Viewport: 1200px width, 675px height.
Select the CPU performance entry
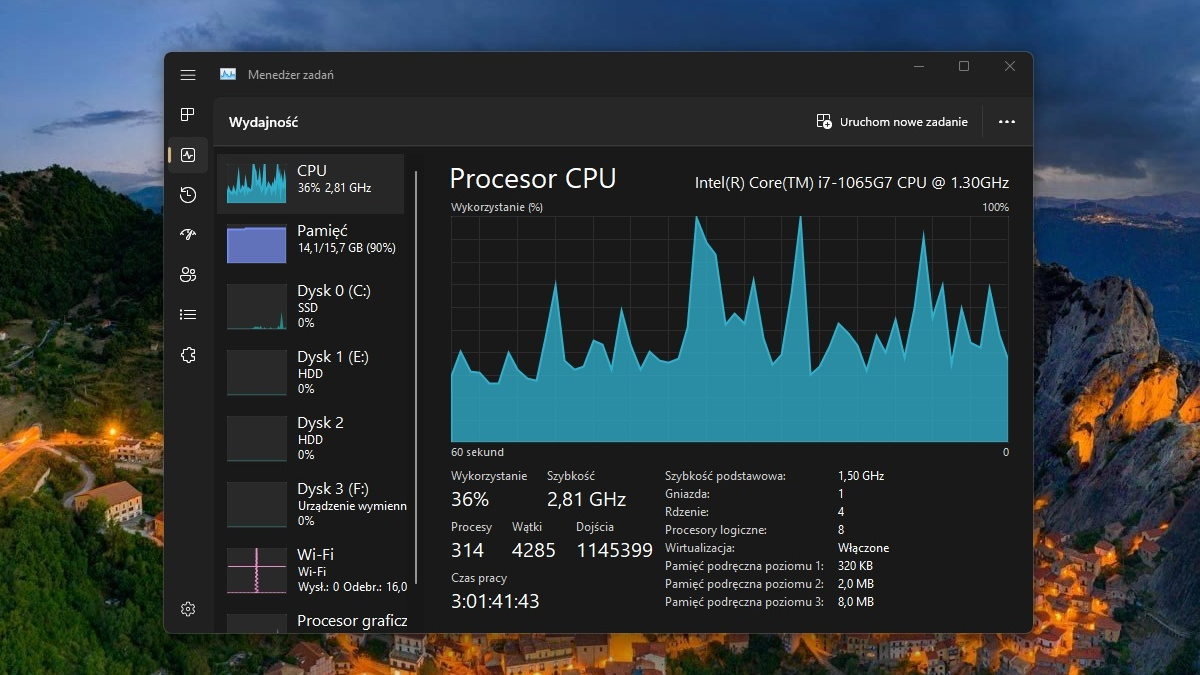pyautogui.click(x=311, y=184)
